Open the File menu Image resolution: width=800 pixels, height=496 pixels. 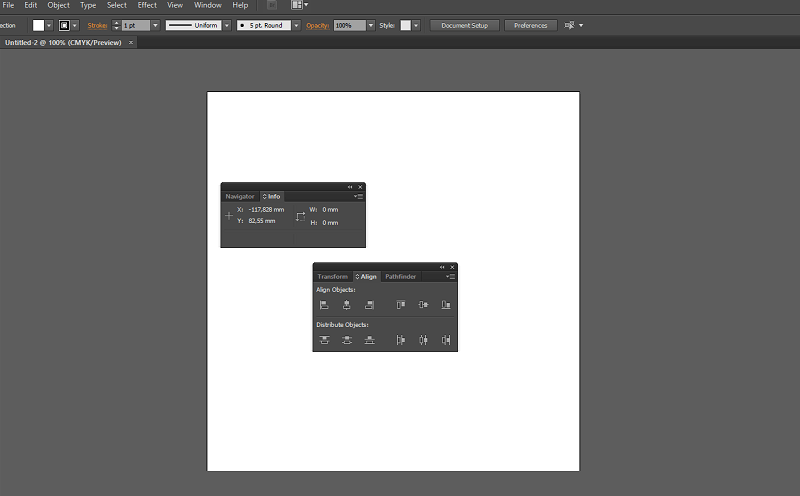(x=8, y=5)
